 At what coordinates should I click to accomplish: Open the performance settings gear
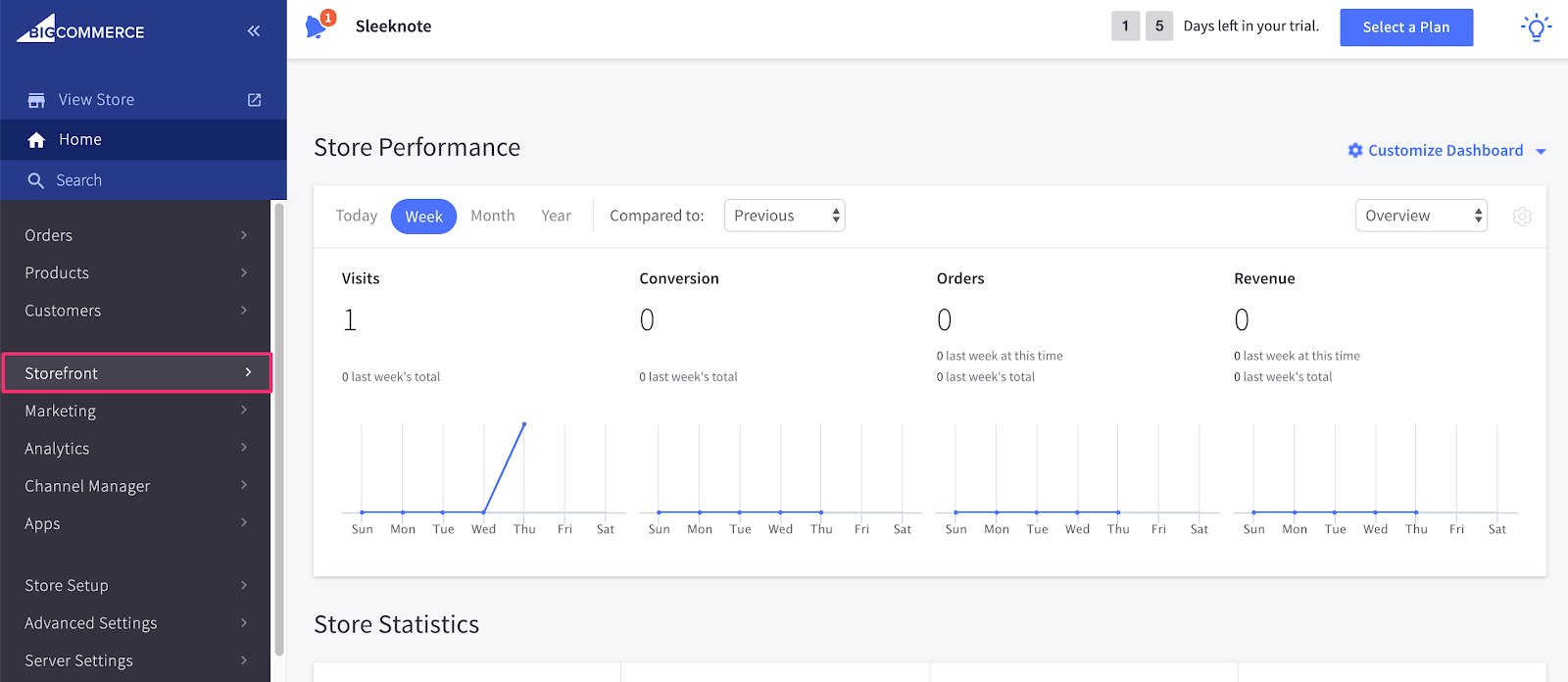tap(1522, 217)
